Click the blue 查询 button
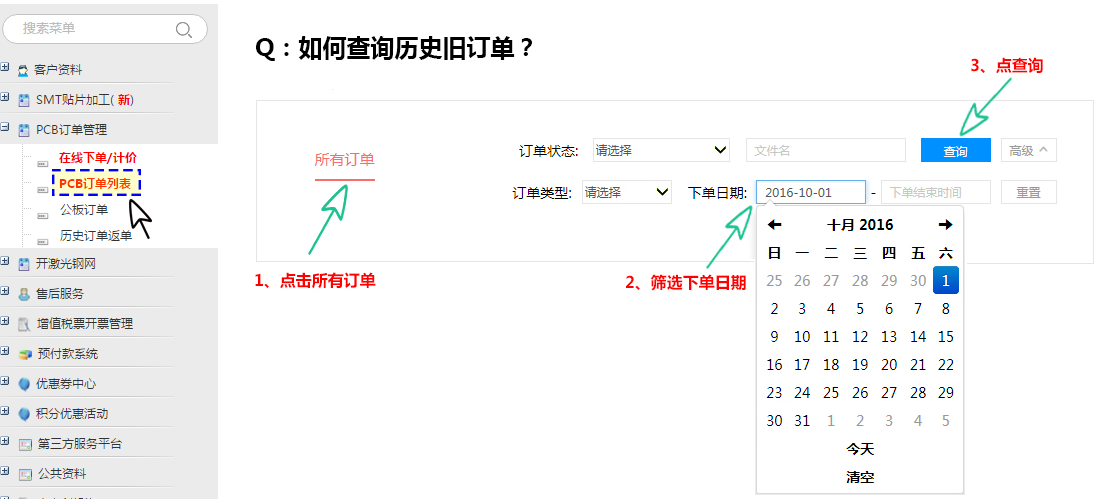The height and width of the screenshot is (499, 1094). [955, 151]
